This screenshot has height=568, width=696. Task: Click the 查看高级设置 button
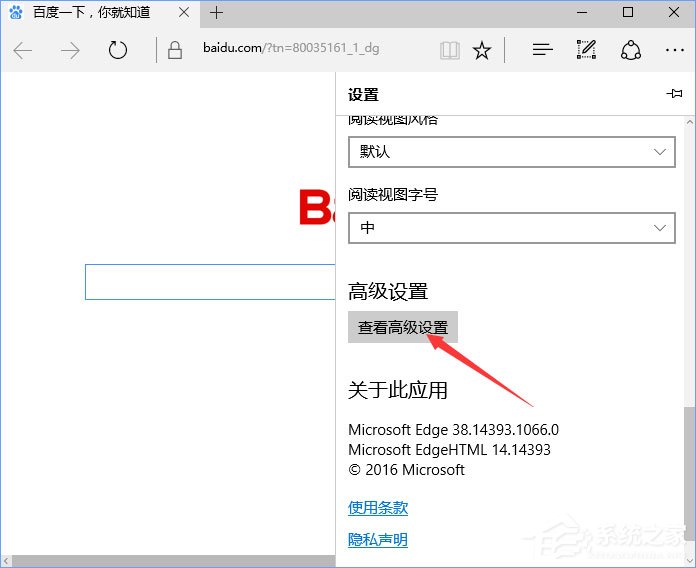(x=403, y=327)
